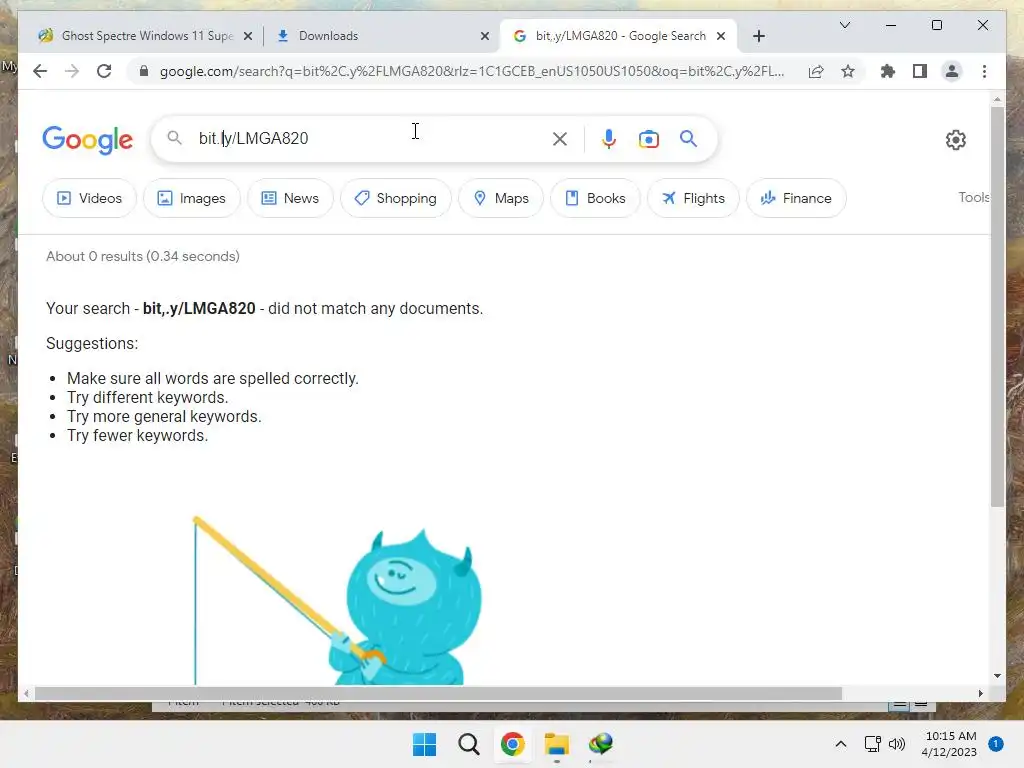Go back to the previous page
The height and width of the screenshot is (768, 1024).
[40, 71]
